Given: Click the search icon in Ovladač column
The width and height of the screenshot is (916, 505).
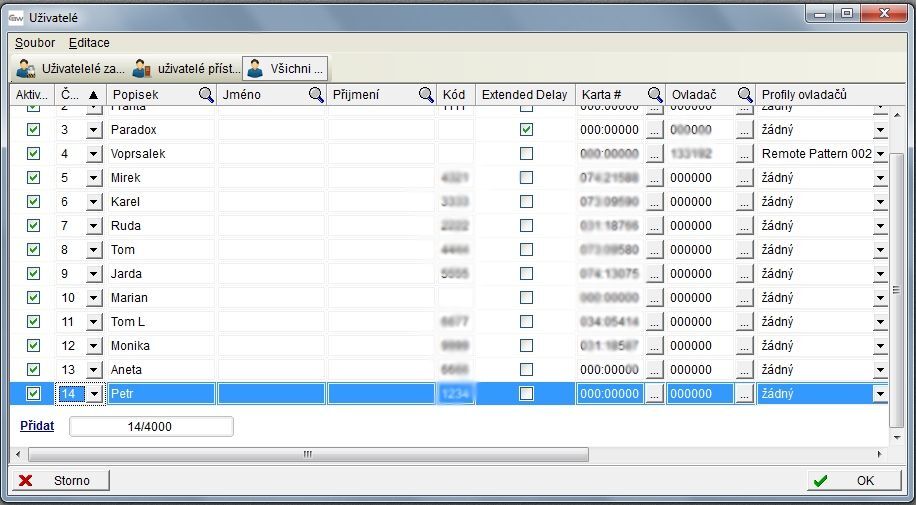Looking at the screenshot, I should tap(745, 95).
